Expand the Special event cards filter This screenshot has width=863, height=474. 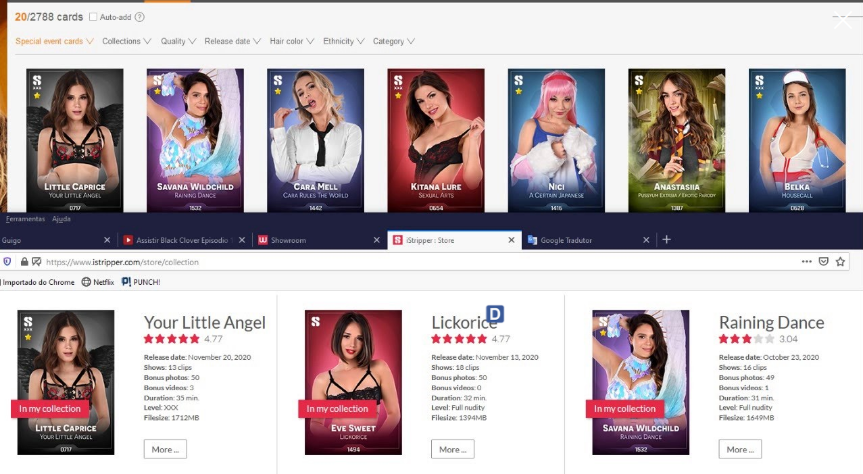(x=54, y=41)
